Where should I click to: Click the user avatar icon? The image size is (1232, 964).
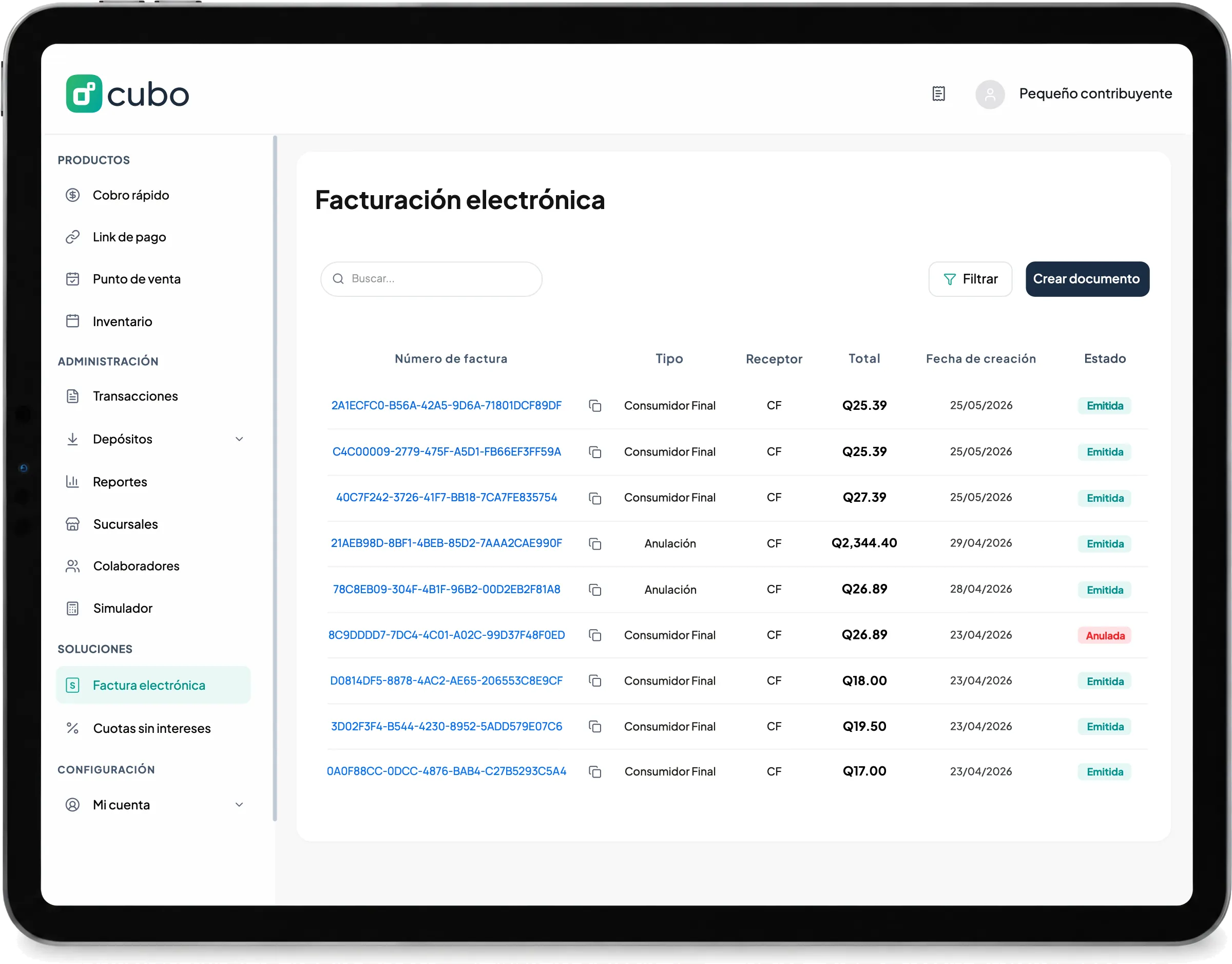(989, 94)
